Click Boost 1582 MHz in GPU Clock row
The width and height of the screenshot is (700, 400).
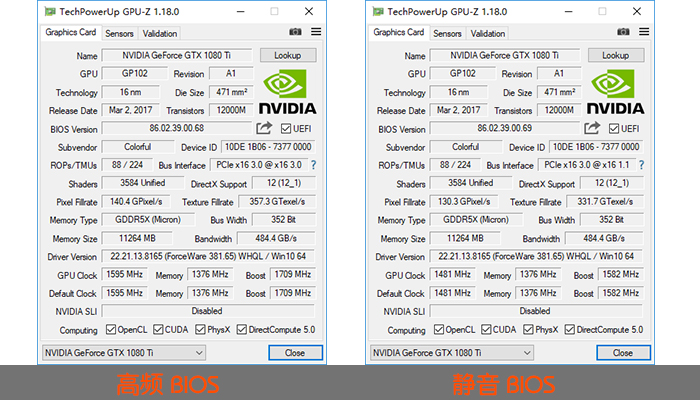[621, 275]
